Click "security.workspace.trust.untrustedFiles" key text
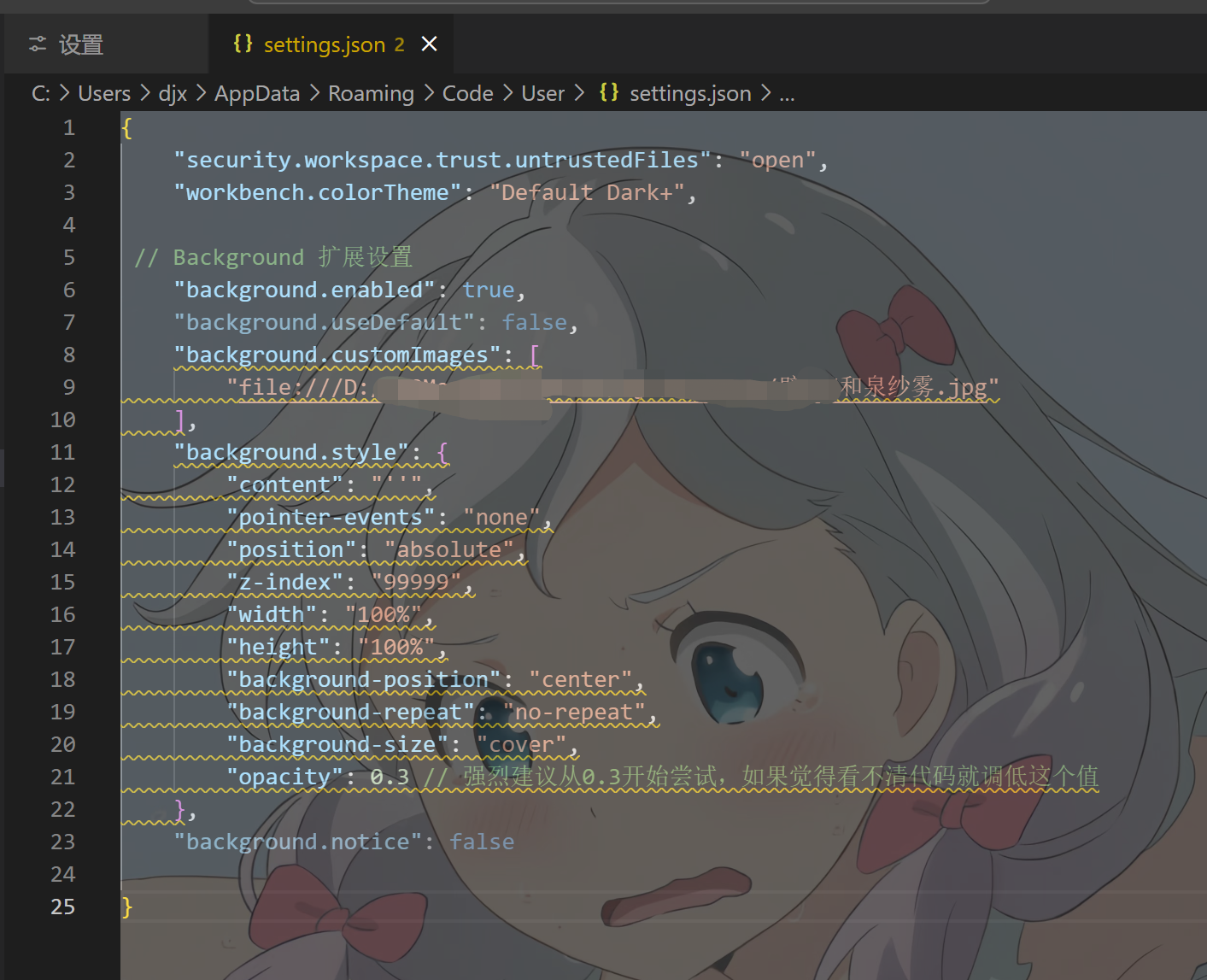The height and width of the screenshot is (980, 1207). (x=442, y=161)
